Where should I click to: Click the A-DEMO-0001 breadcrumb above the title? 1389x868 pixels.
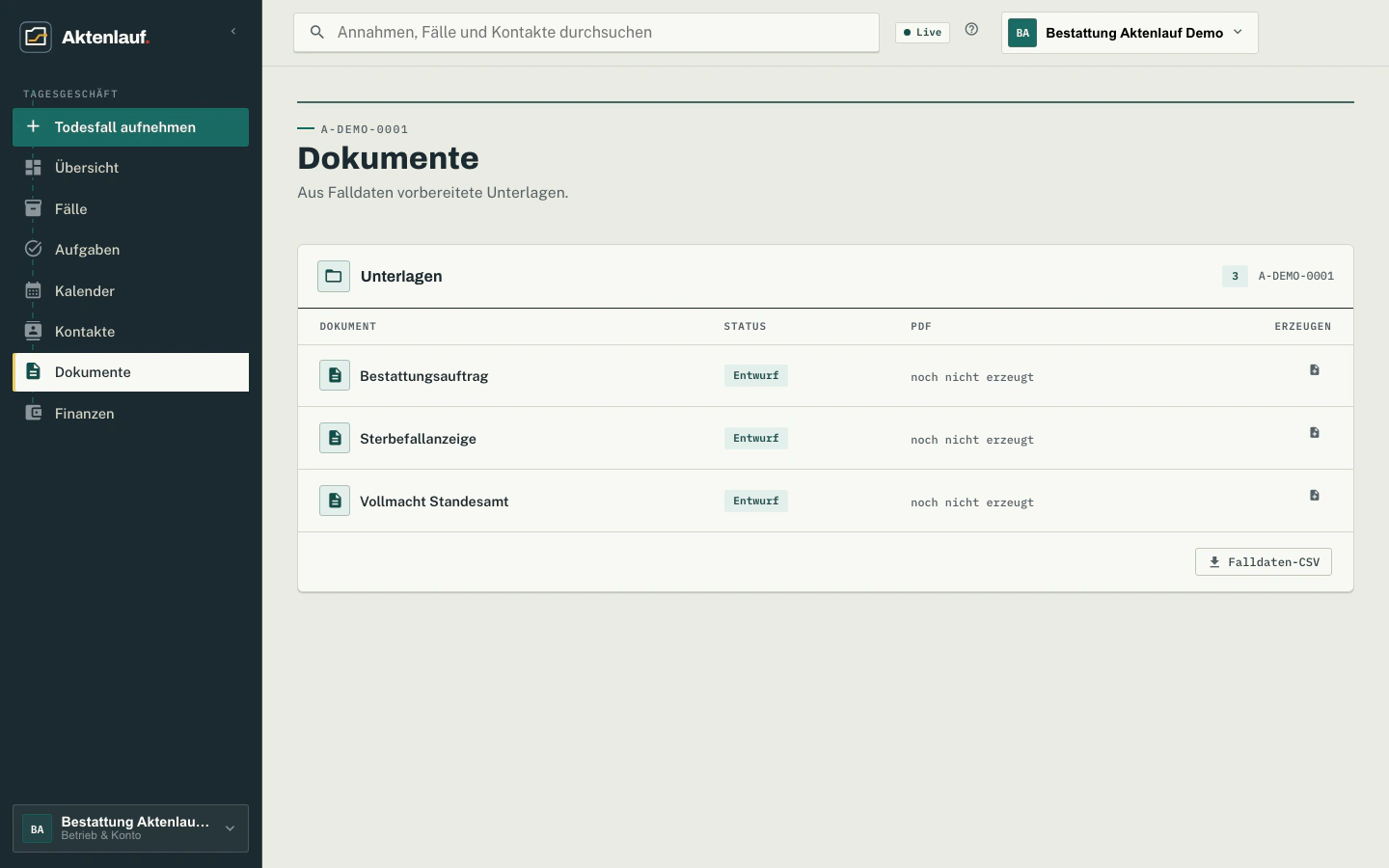365,129
